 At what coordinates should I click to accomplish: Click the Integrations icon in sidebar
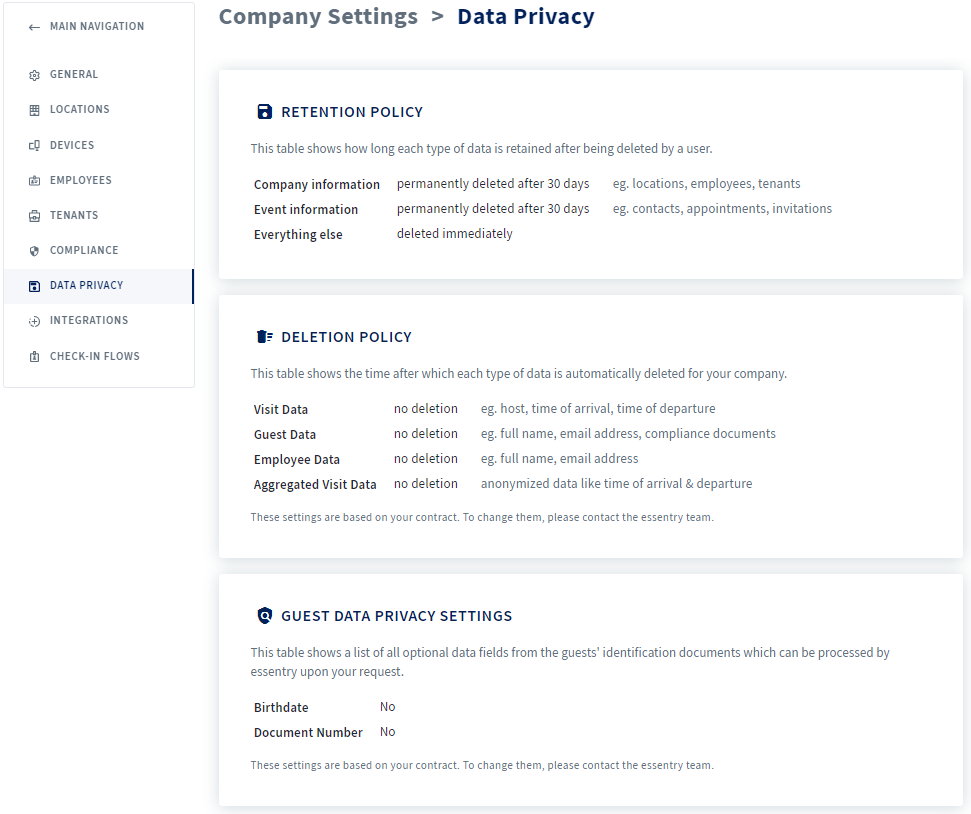point(34,321)
